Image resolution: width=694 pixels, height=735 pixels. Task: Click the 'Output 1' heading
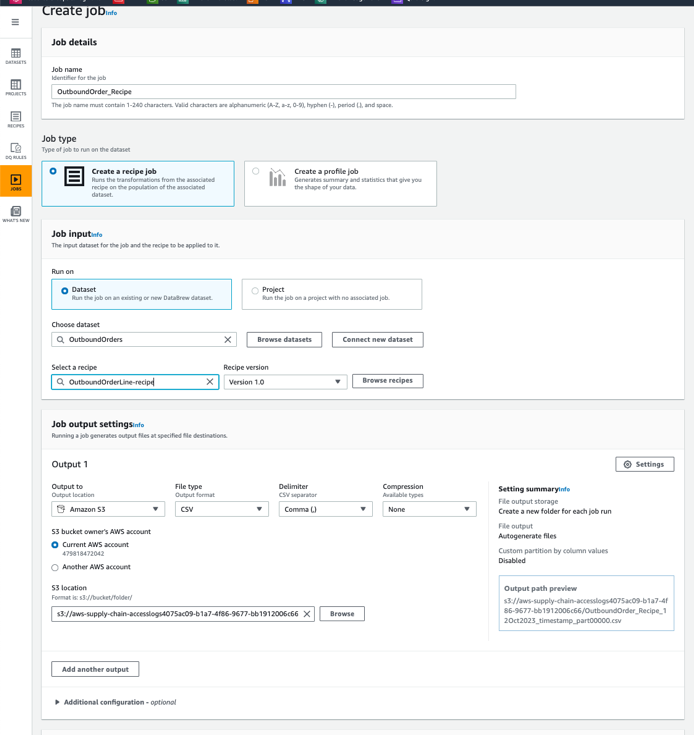[x=69, y=465]
